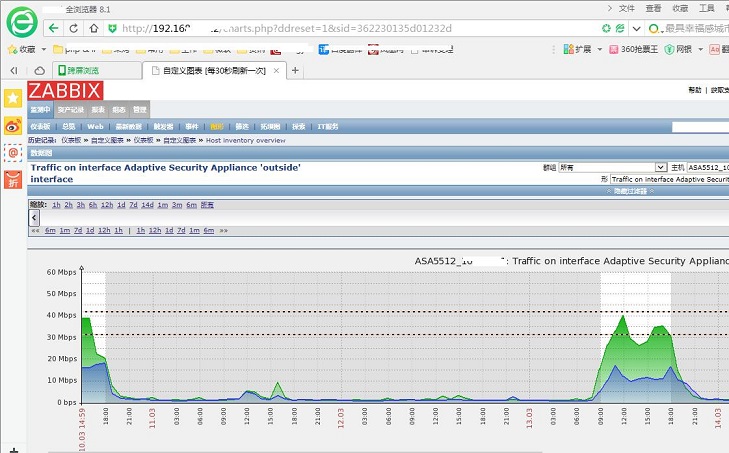Viewport: 729px width, 453px height.
Task: Click the 帮助 help link
Action: pyautogui.click(x=695, y=91)
